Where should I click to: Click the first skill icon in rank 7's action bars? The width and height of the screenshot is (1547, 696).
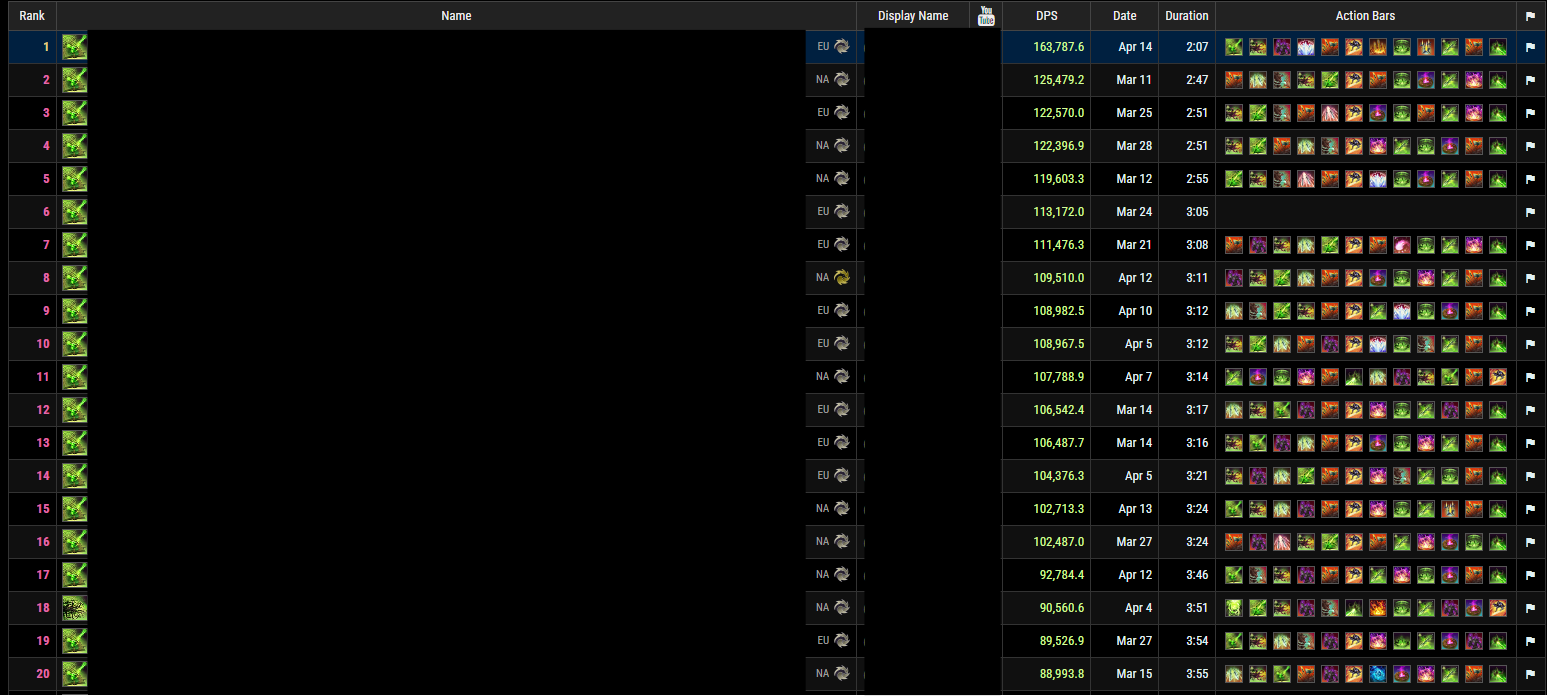(1234, 244)
